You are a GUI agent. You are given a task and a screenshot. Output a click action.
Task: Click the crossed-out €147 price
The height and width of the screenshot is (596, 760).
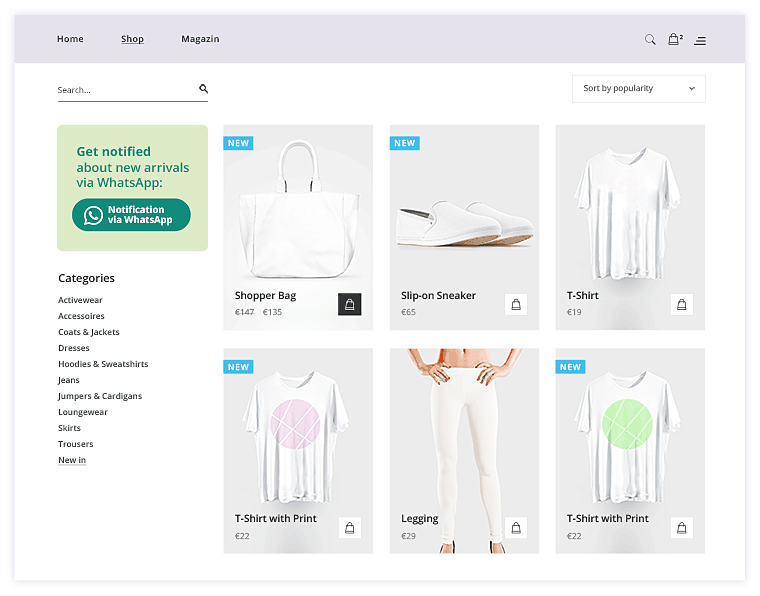point(244,313)
